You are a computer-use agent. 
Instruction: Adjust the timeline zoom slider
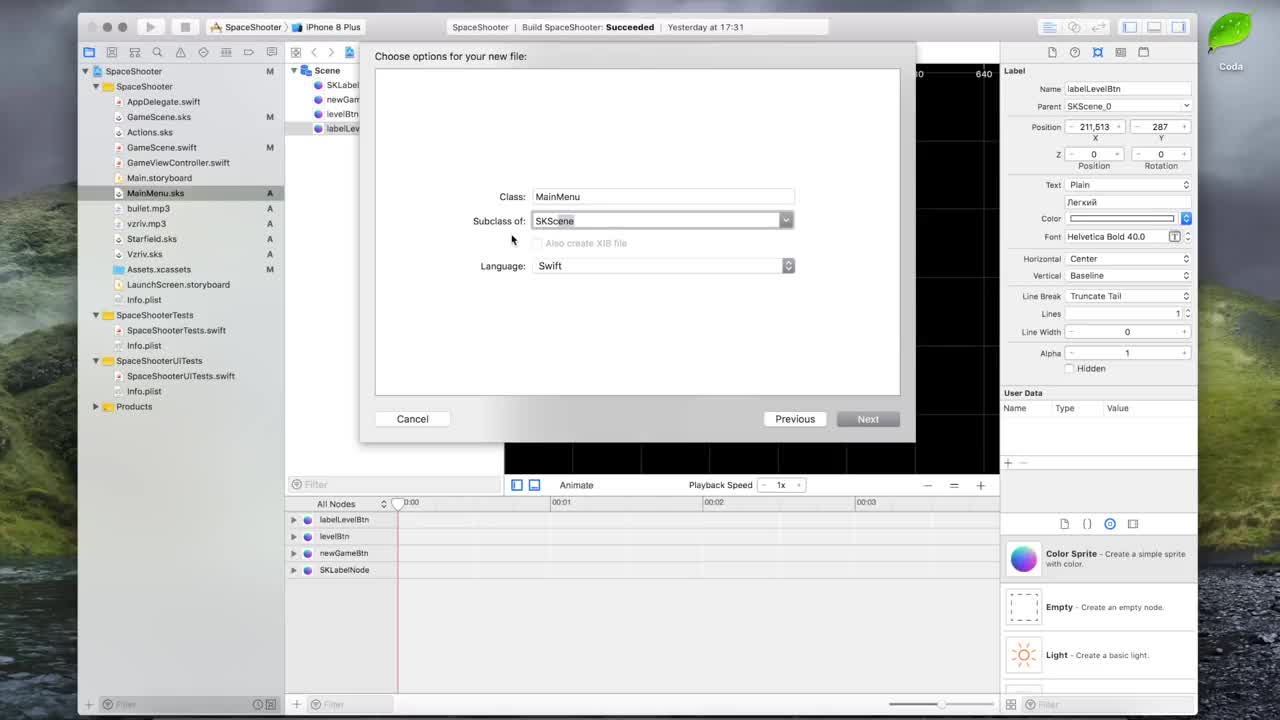(941, 705)
